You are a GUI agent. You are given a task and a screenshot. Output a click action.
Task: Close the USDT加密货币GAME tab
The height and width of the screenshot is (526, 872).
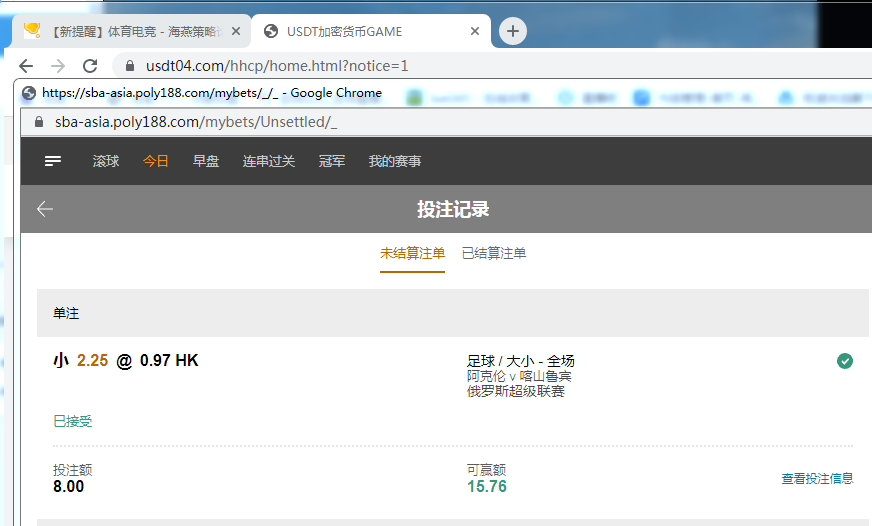click(475, 31)
